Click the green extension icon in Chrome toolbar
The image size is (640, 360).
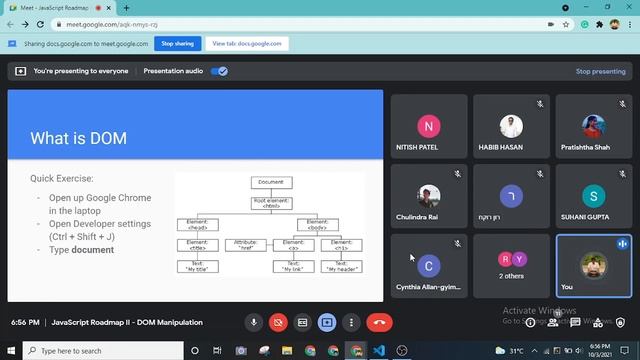[x=584, y=24]
